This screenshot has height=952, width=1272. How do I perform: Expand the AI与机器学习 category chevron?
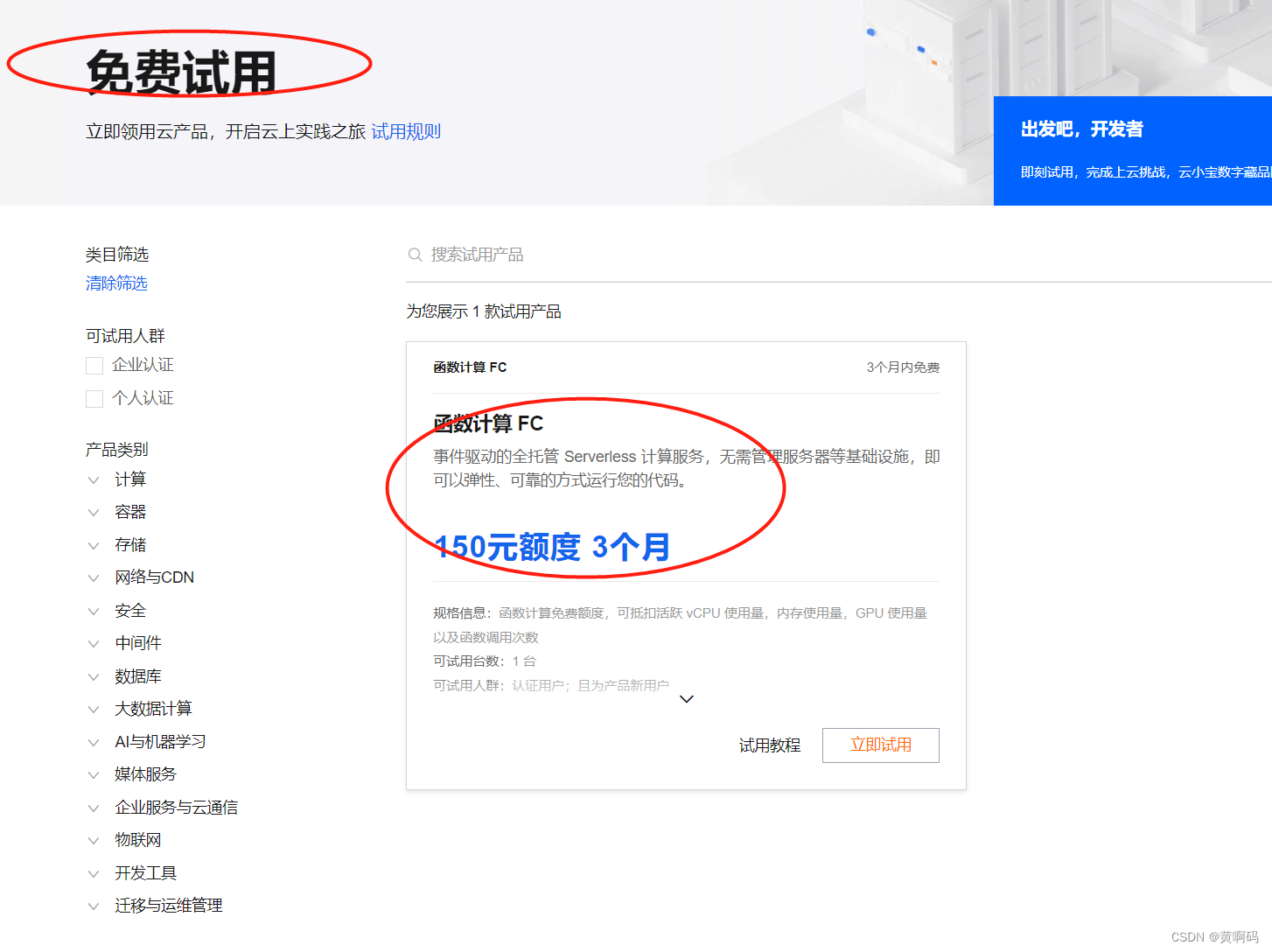coord(94,742)
